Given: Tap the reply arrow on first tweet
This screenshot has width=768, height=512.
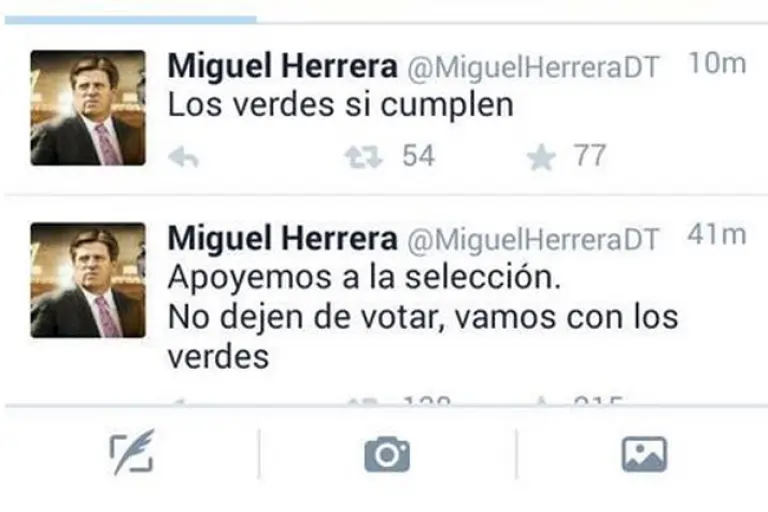Looking at the screenshot, I should click(183, 158).
